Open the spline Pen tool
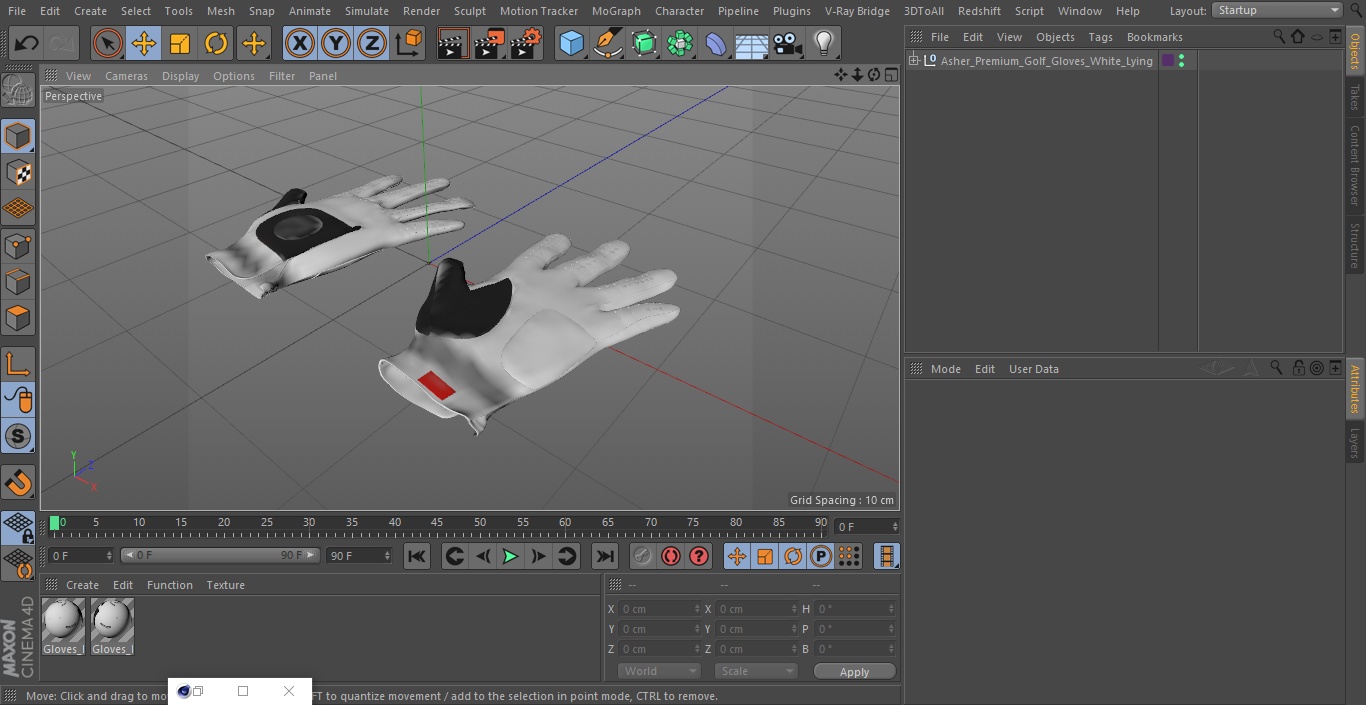The image size is (1366, 705). pyautogui.click(x=607, y=43)
